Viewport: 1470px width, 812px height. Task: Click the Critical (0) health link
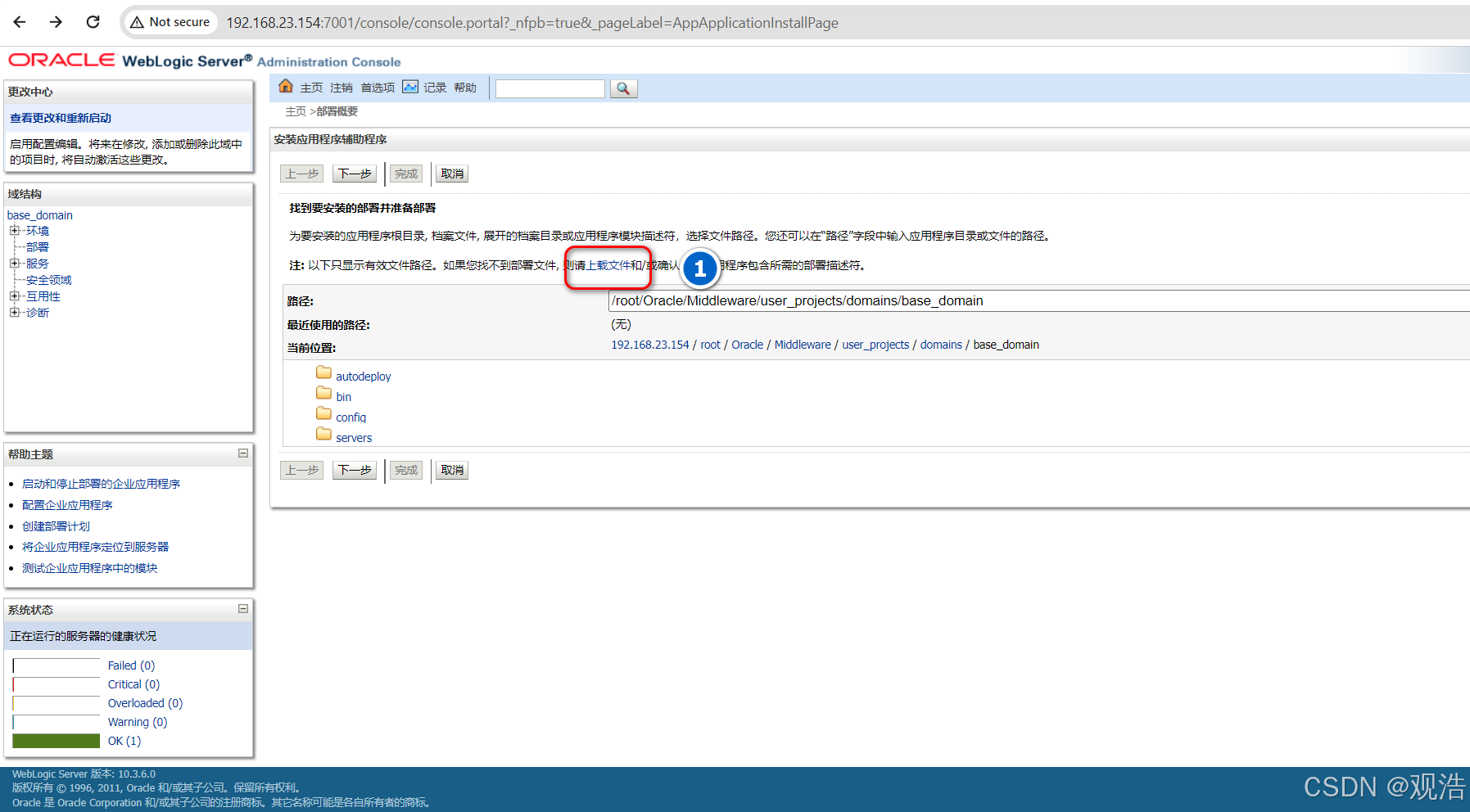point(133,684)
